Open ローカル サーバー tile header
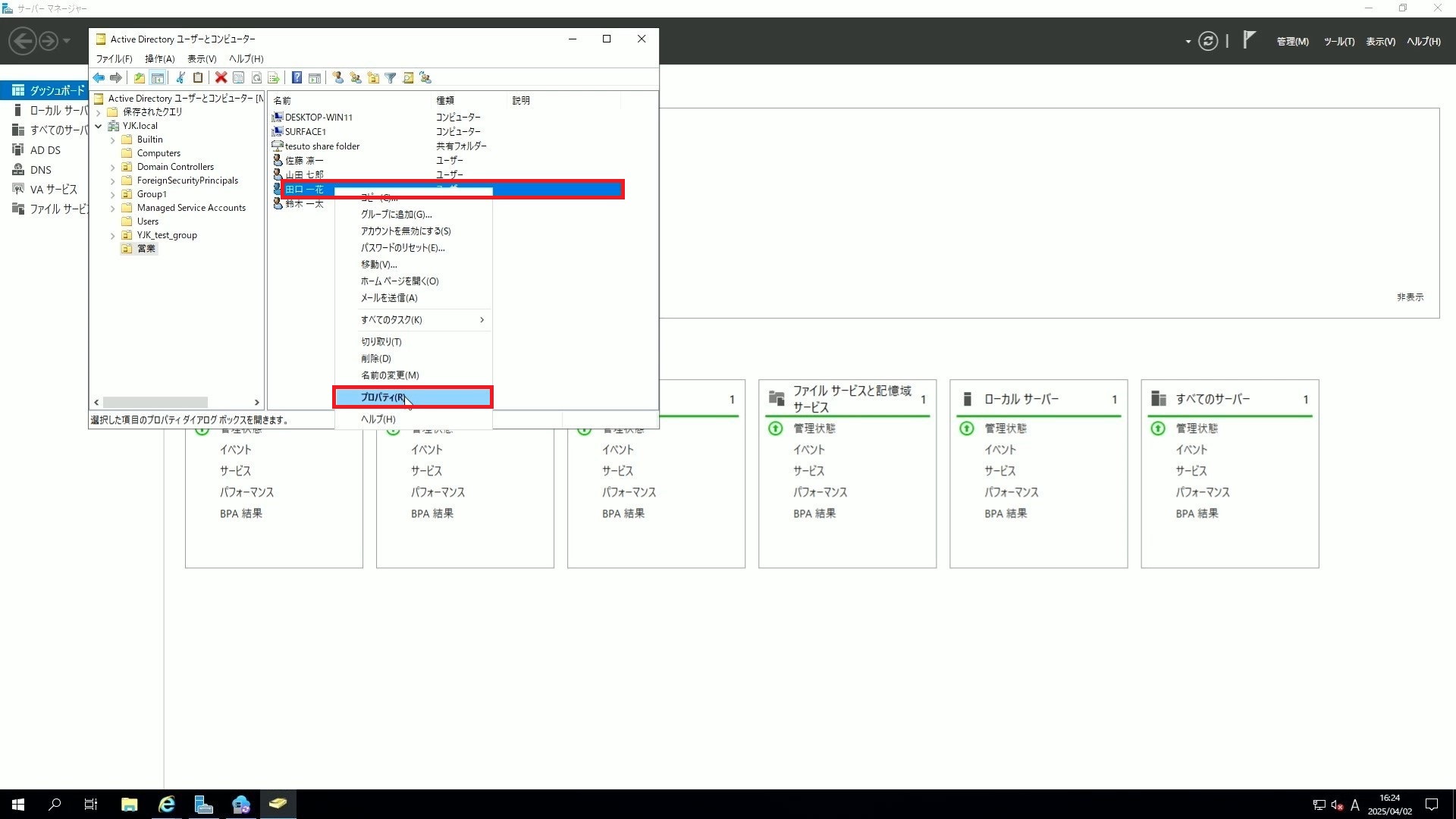Screen dimensions: 1456x819 coord(1021,399)
